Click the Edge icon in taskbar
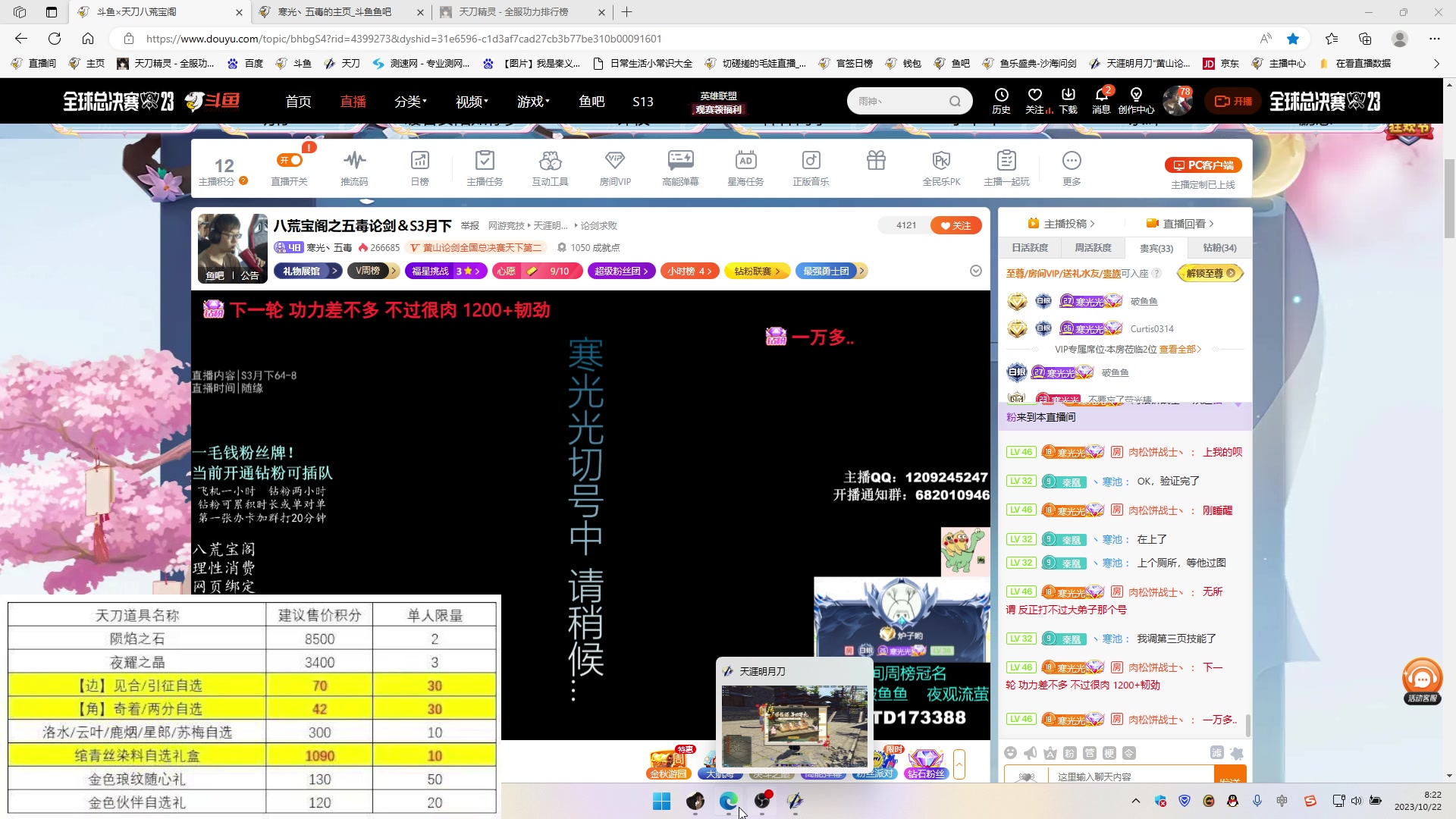 point(729,801)
